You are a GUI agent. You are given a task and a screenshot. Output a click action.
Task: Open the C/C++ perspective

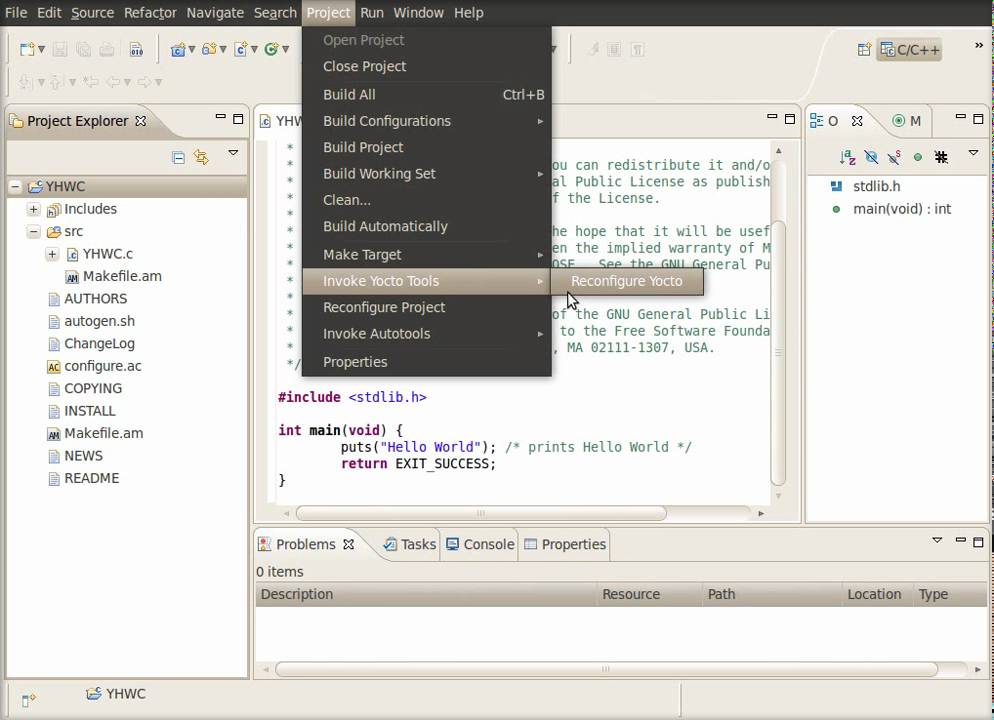pyautogui.click(x=910, y=49)
